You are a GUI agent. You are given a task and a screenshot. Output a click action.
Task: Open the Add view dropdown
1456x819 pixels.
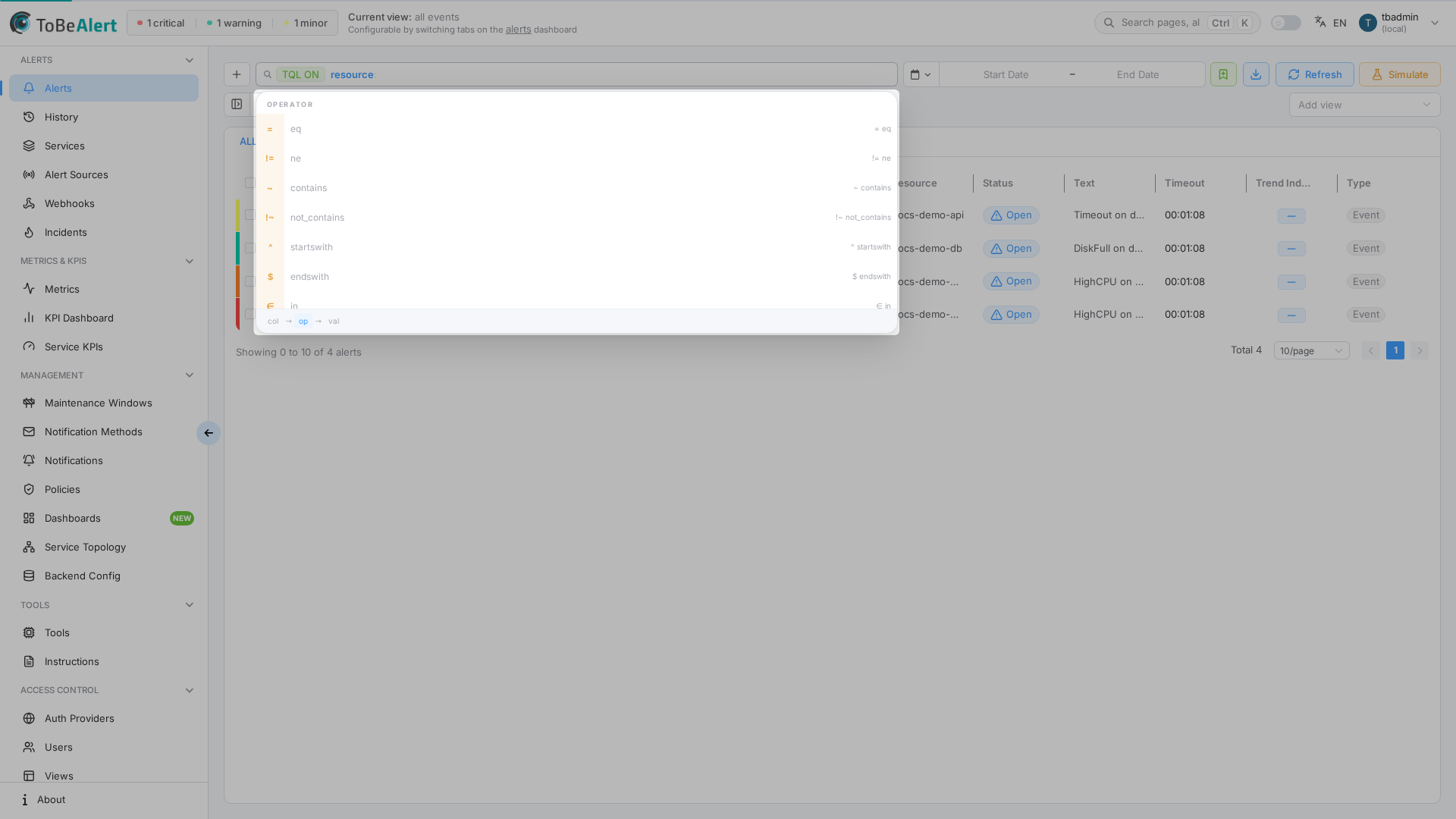(x=1364, y=105)
